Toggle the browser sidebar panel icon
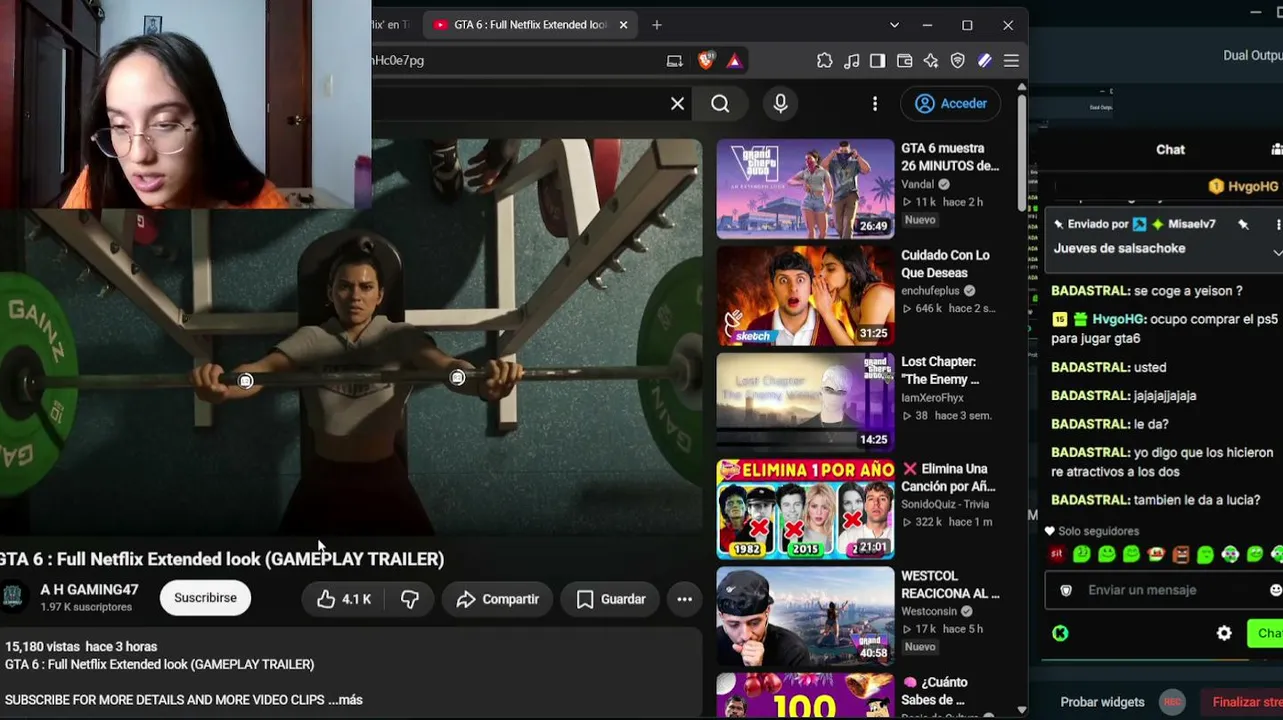 tap(878, 61)
